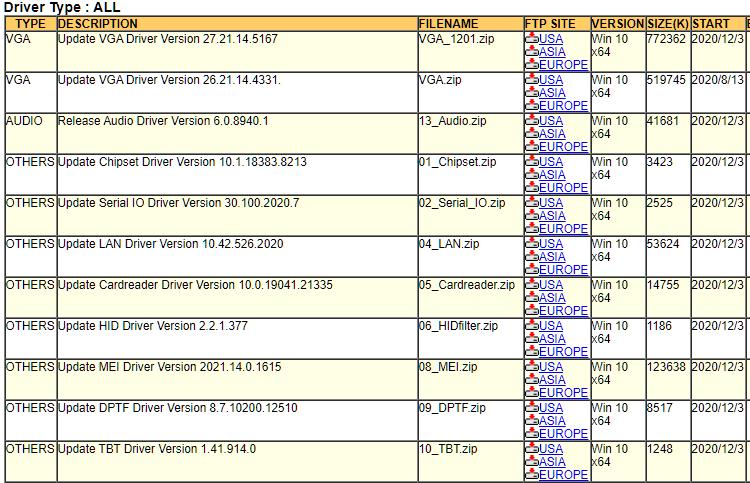Image resolution: width=750 pixels, height=483 pixels.
Task: Open the EUROPE link for 13_Audio.zip
Action: [563, 147]
